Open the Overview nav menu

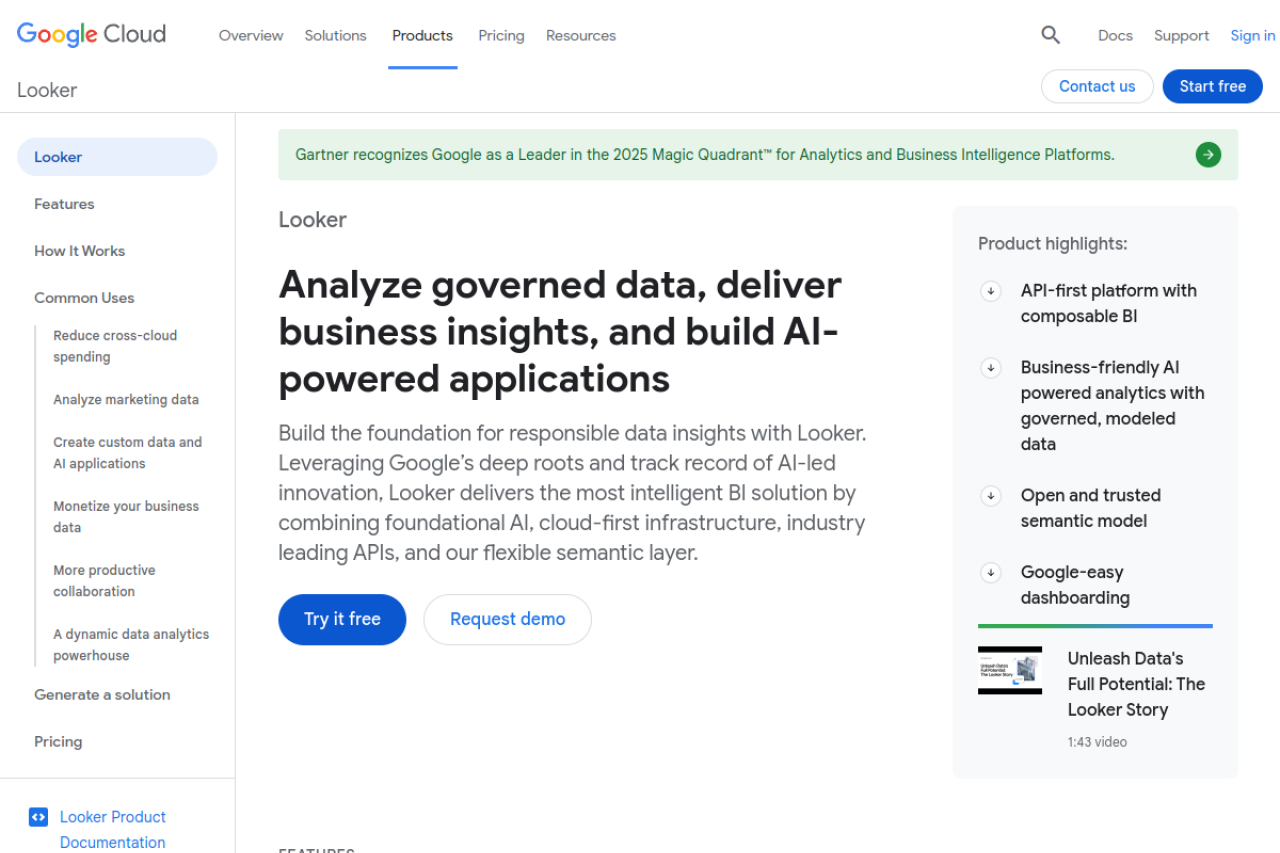pos(251,35)
